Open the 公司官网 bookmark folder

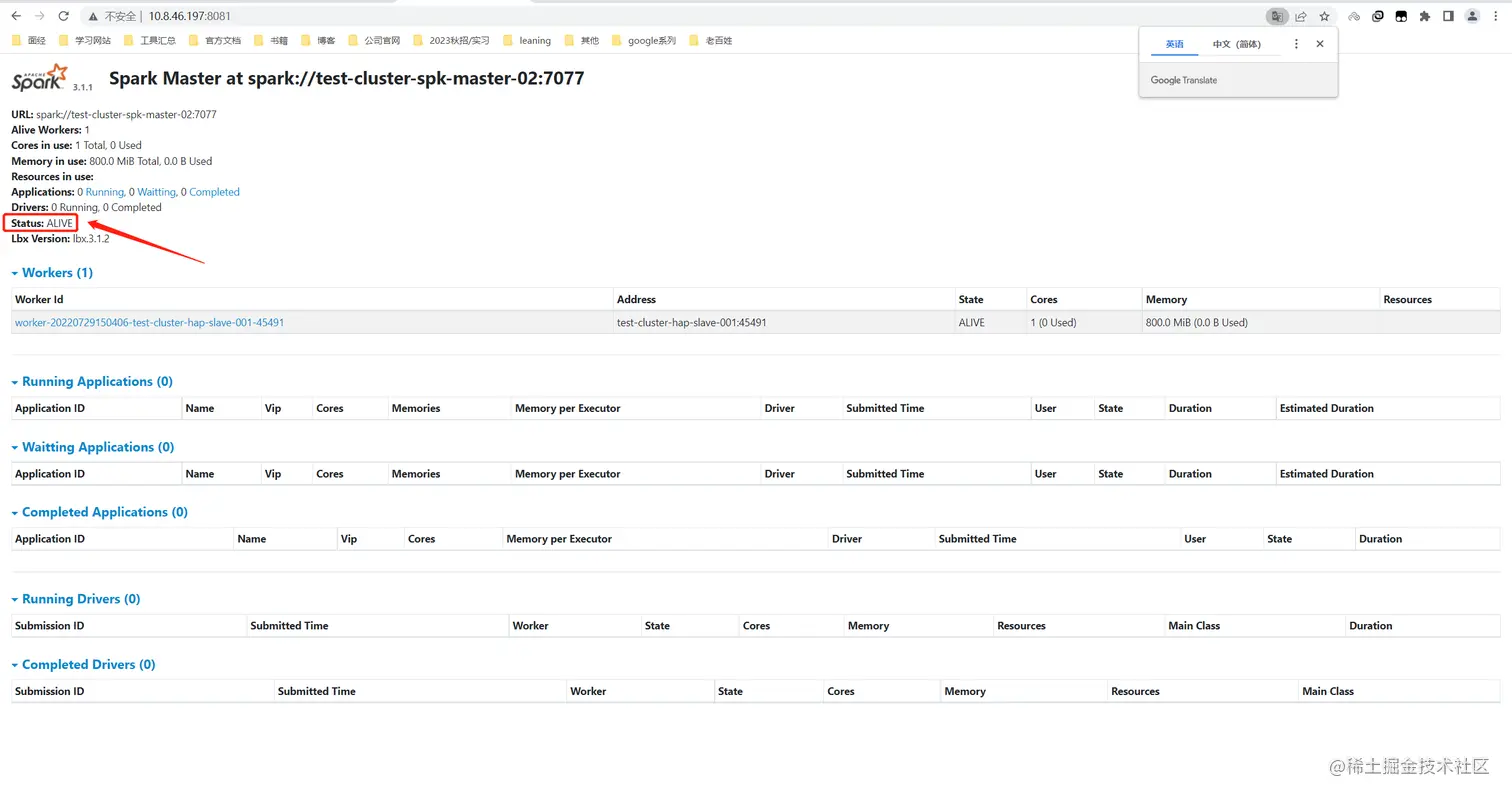374,41
